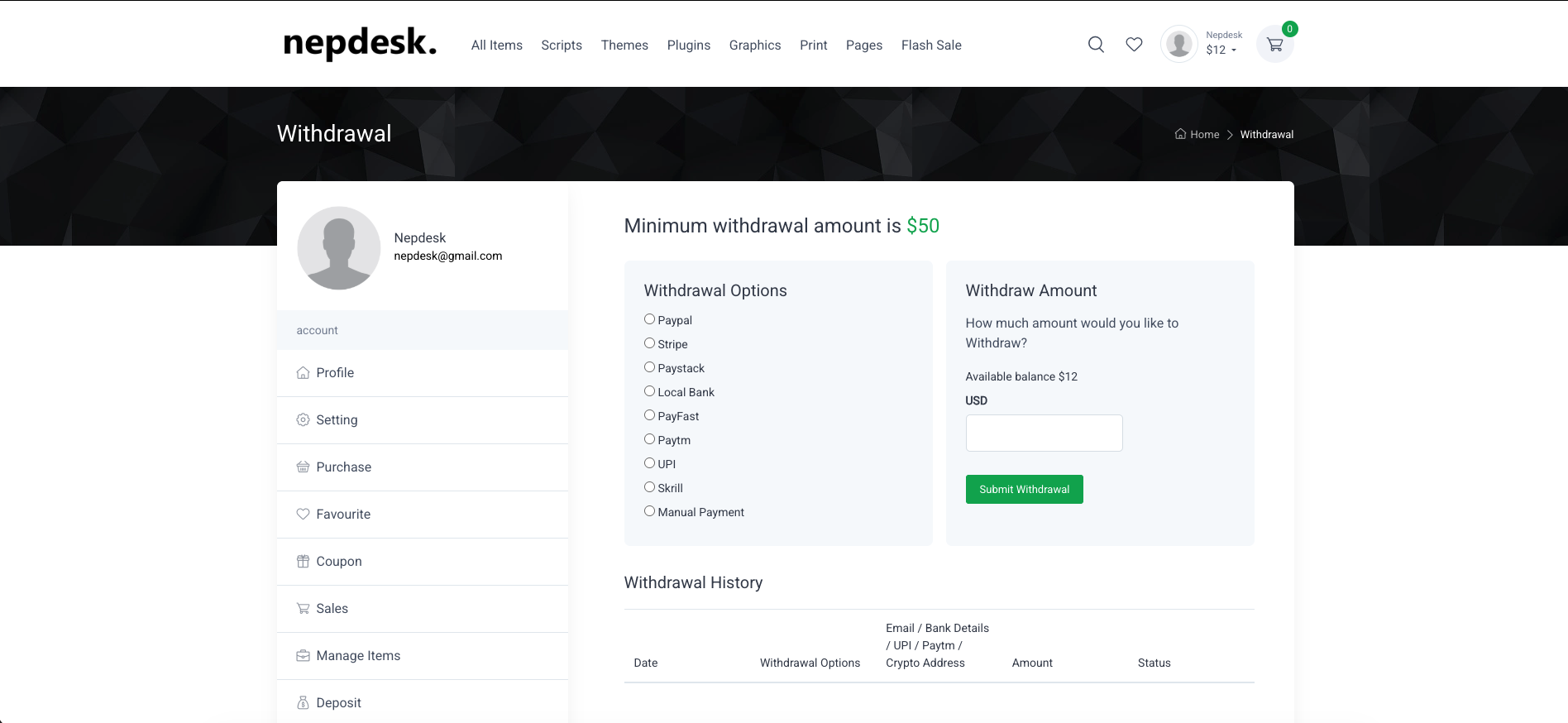Viewport: 1568px width, 723px height.
Task: Click the gear icon beside Setting
Action: tap(303, 420)
